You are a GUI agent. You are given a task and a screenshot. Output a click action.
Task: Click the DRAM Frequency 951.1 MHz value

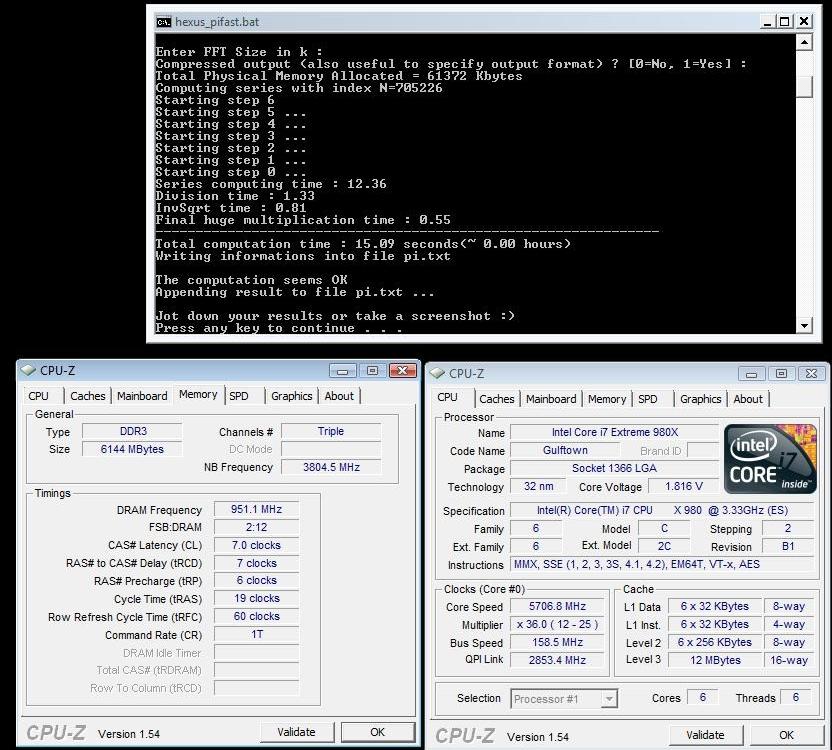pyautogui.click(x=257, y=509)
